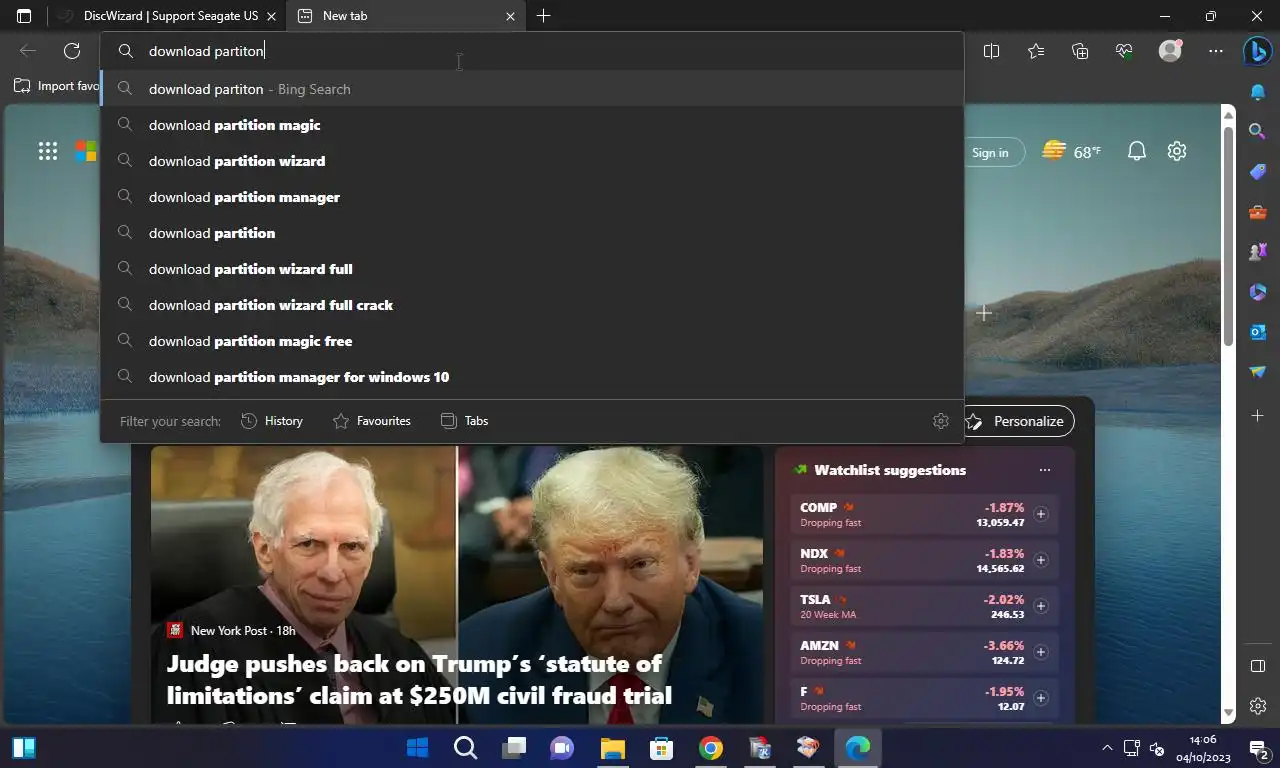
Task: Filter search by History
Action: pyautogui.click(x=272, y=421)
